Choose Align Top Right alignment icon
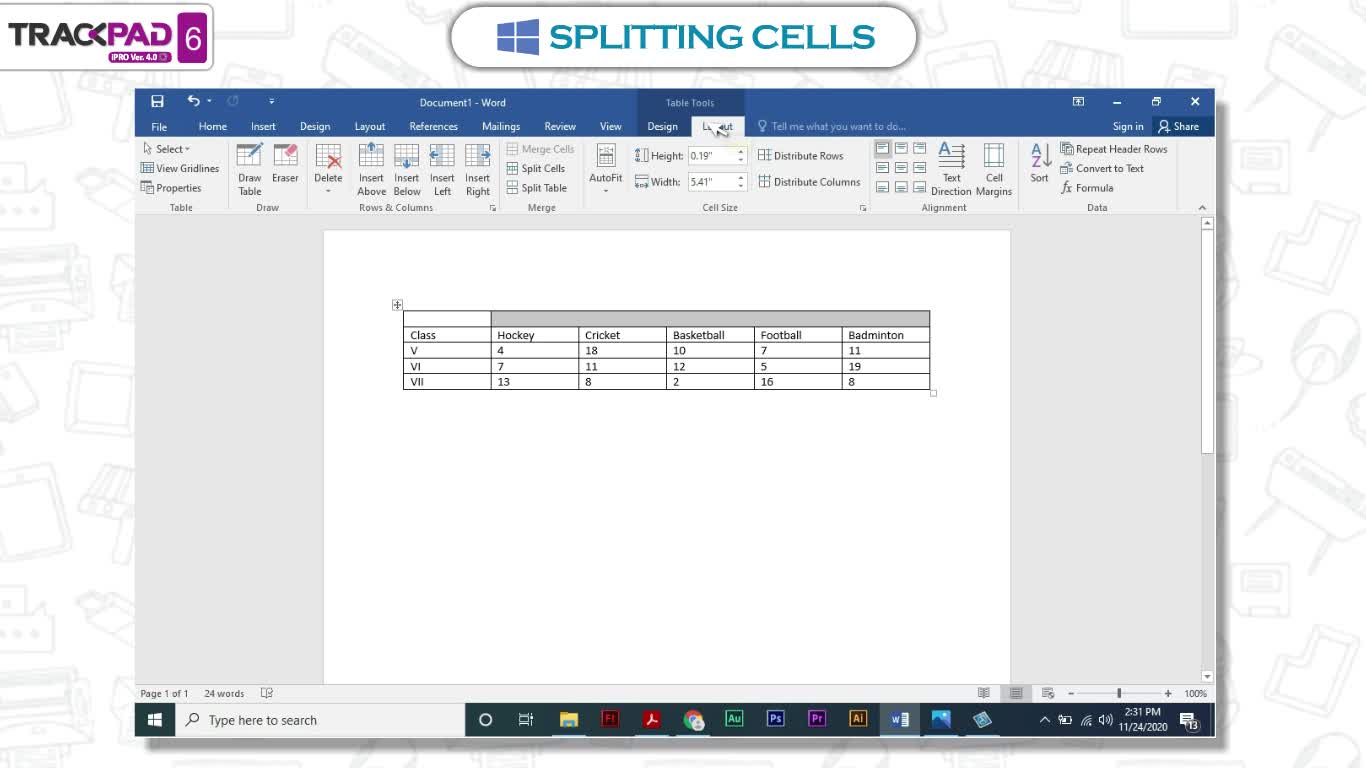The width and height of the screenshot is (1366, 768). coord(919,149)
